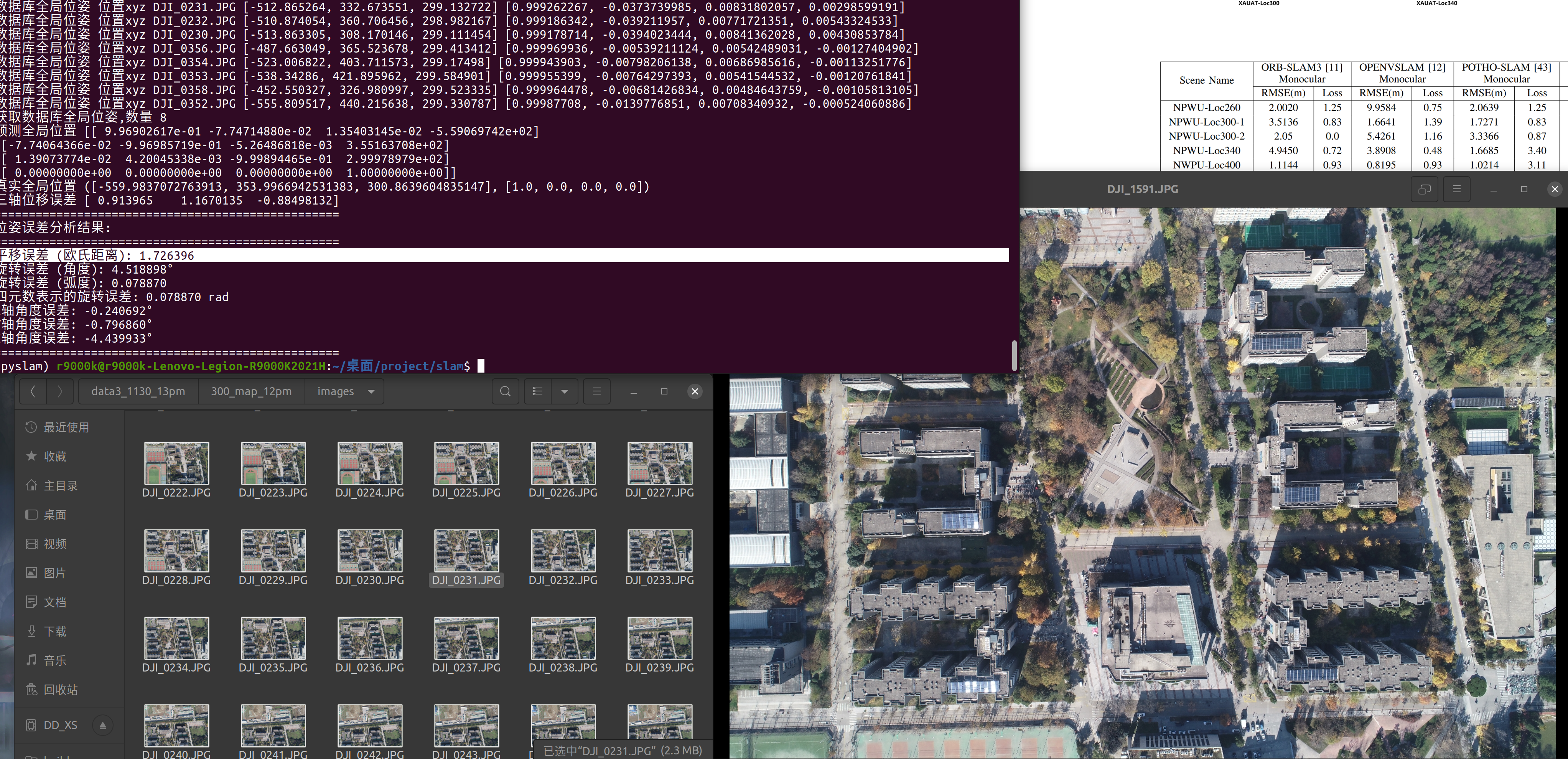Select the DJI_0239.JPG thumbnail
Viewport: 1568px width, 759px height.
659,639
